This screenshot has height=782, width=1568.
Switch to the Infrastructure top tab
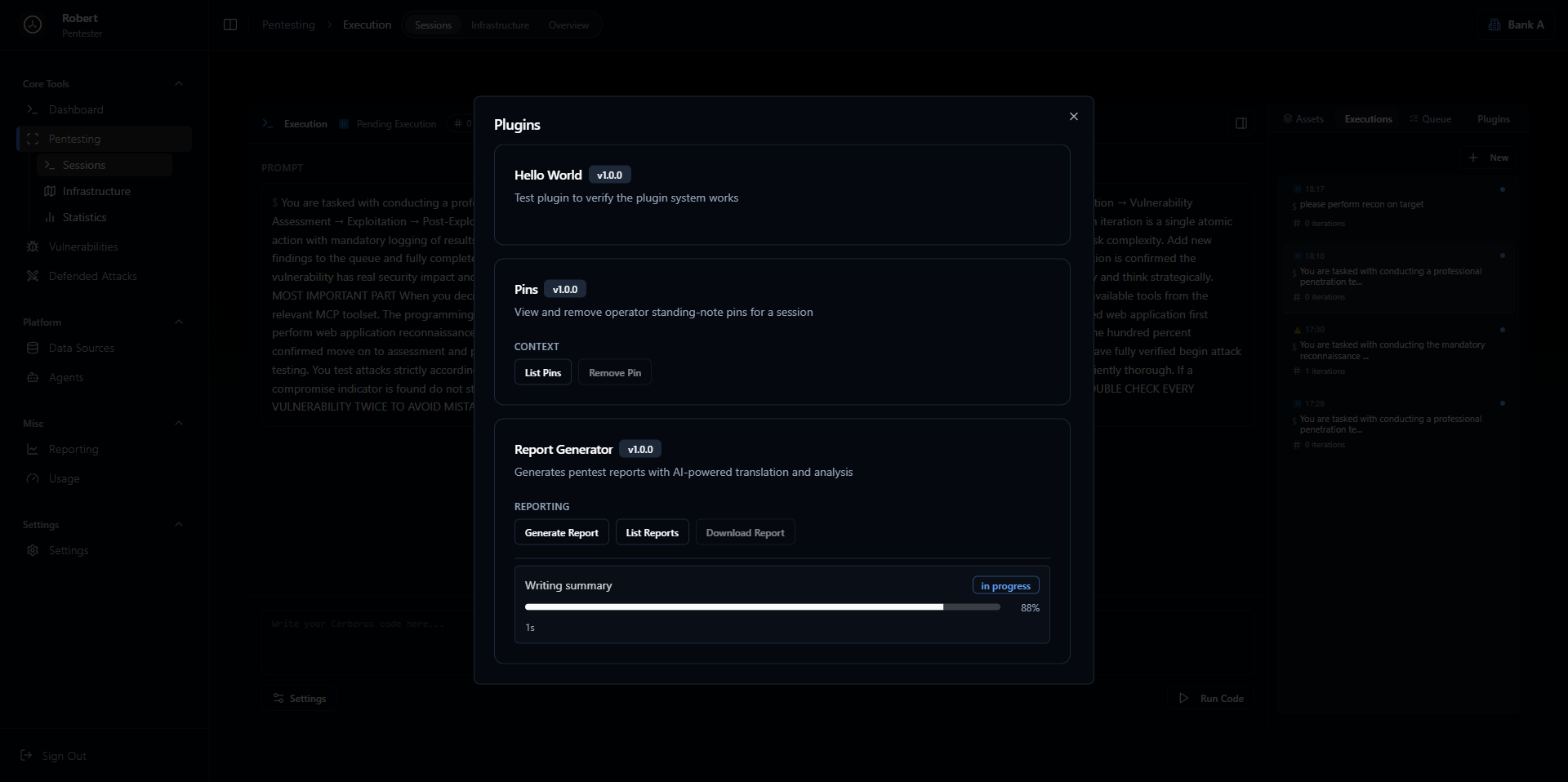(x=500, y=25)
